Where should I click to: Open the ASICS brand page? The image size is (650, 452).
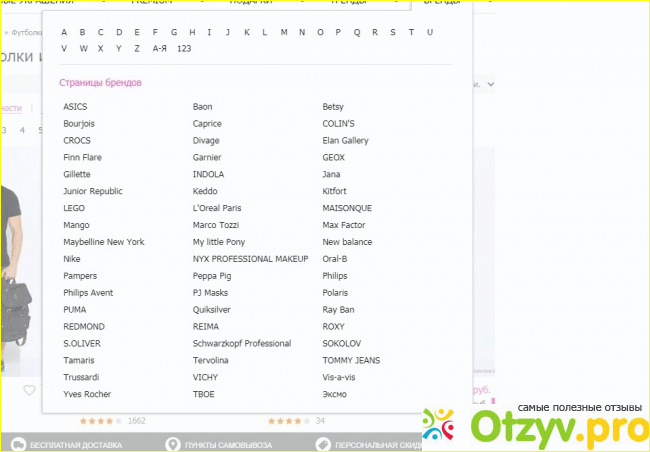coord(75,107)
